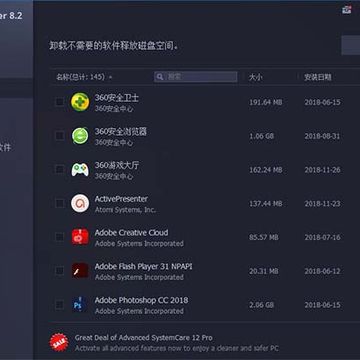Click the 'Activate all advanced features' text
The width and height of the screenshot is (360, 360).
pos(177,348)
